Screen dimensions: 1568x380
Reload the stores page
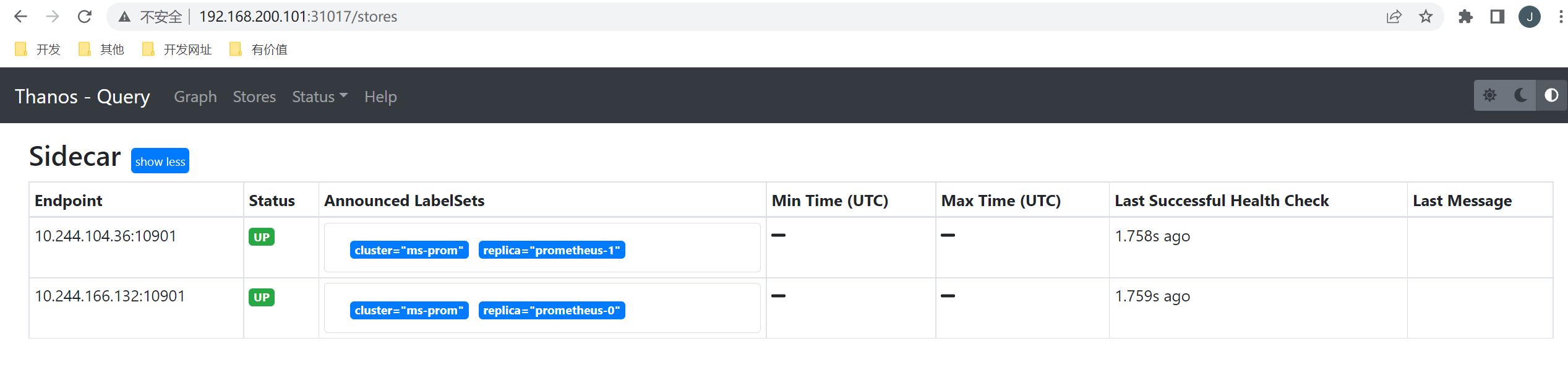click(85, 17)
